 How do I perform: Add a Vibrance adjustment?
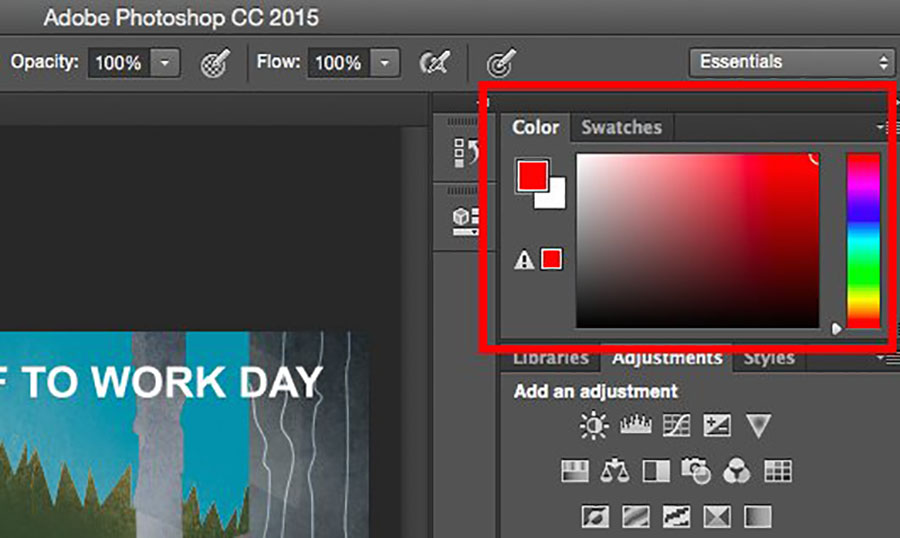[x=758, y=427]
